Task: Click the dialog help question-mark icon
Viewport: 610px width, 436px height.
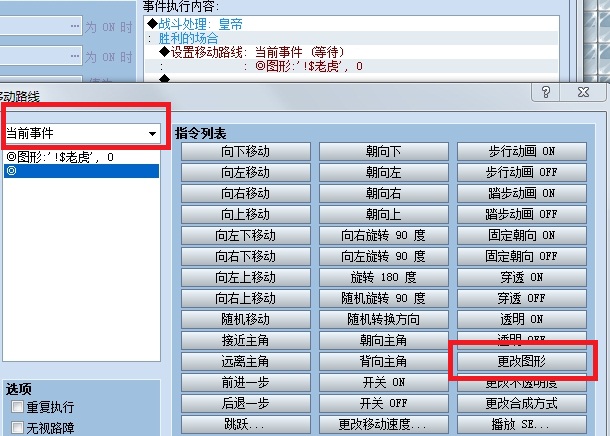Action: 545,92
